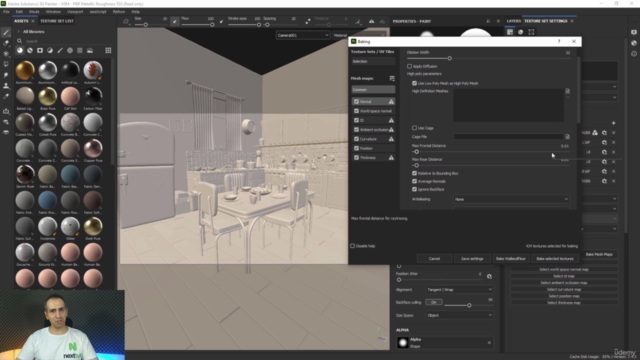Select the Clone tool in left toolbar

[x=6, y=86]
